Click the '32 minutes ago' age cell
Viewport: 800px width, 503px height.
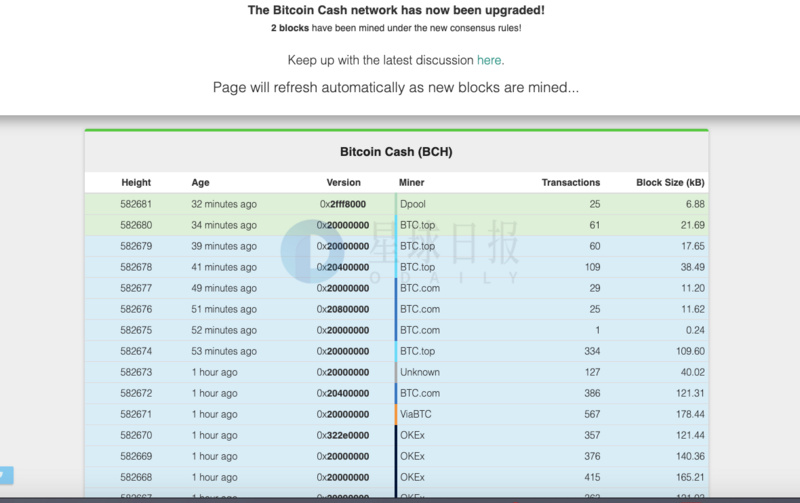coord(224,204)
